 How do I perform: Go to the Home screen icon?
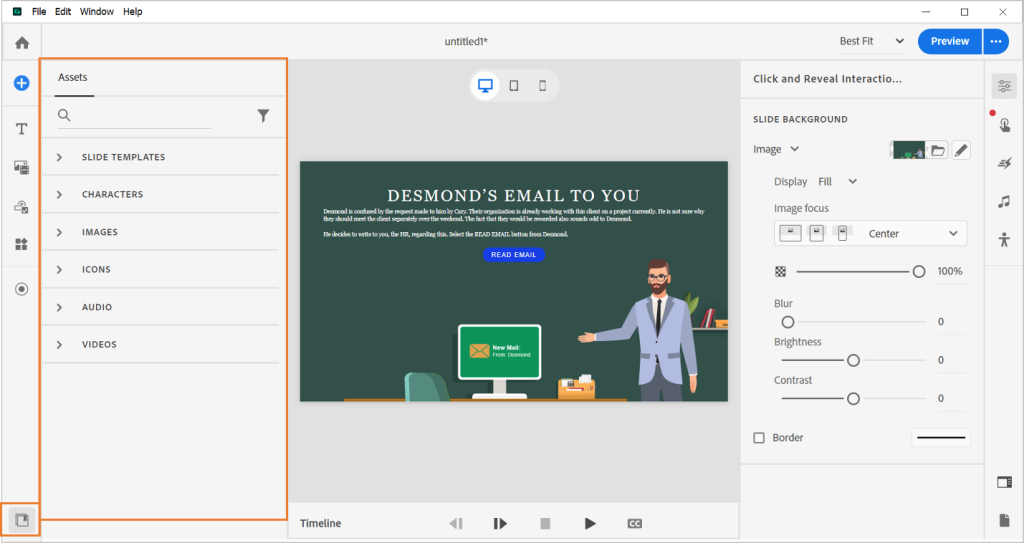coord(22,43)
